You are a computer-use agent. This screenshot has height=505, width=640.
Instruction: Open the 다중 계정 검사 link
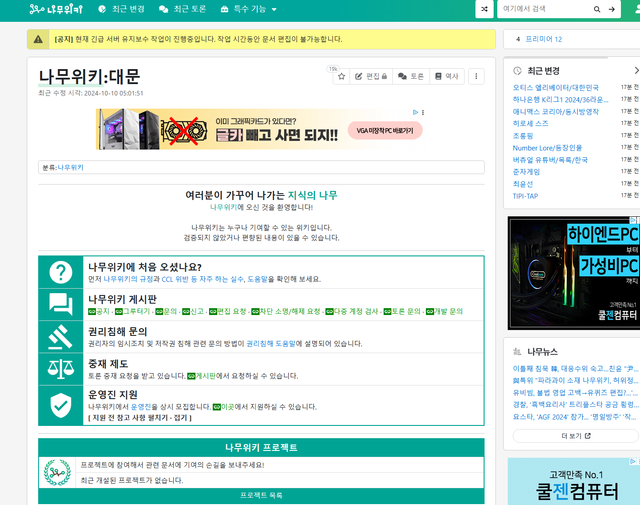coord(352,311)
